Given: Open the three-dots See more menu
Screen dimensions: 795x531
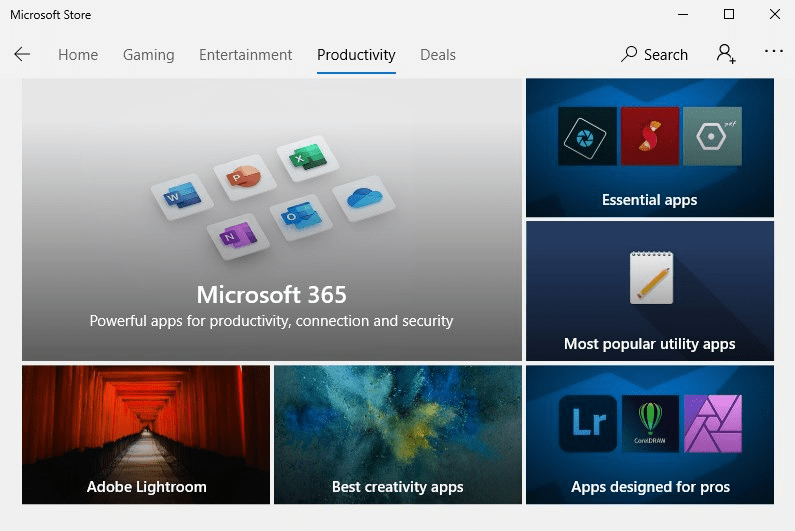Looking at the screenshot, I should (x=774, y=51).
